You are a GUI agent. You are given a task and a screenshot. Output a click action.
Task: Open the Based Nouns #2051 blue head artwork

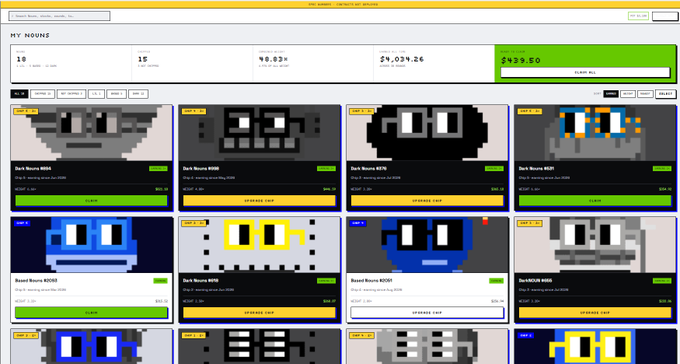point(427,245)
